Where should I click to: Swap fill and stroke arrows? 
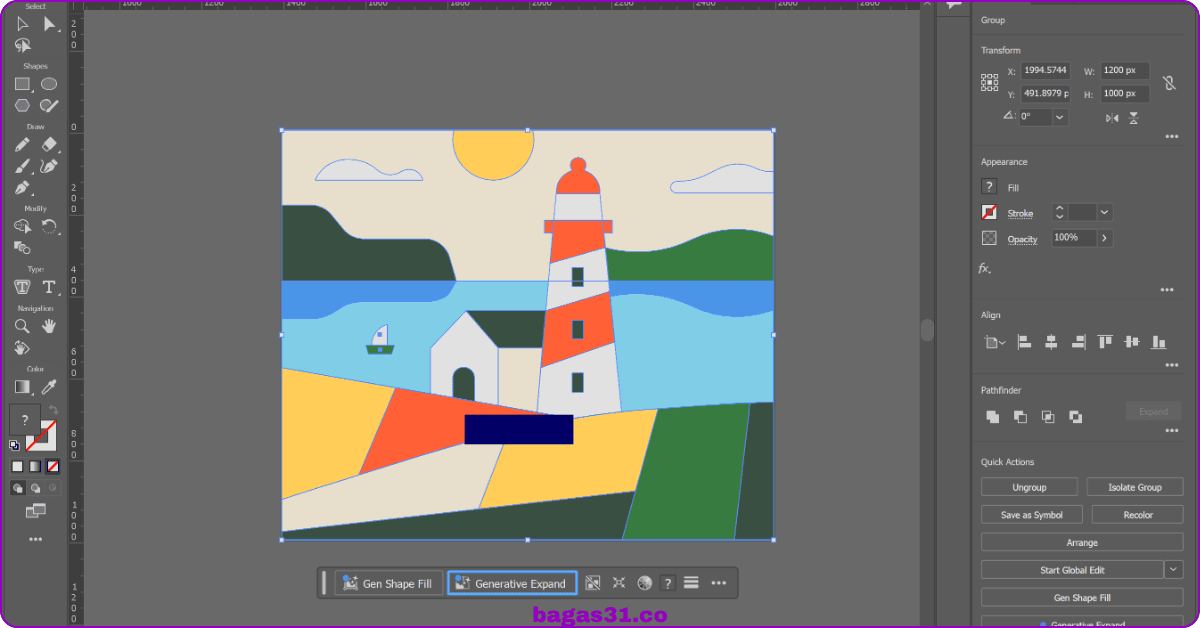point(53,410)
